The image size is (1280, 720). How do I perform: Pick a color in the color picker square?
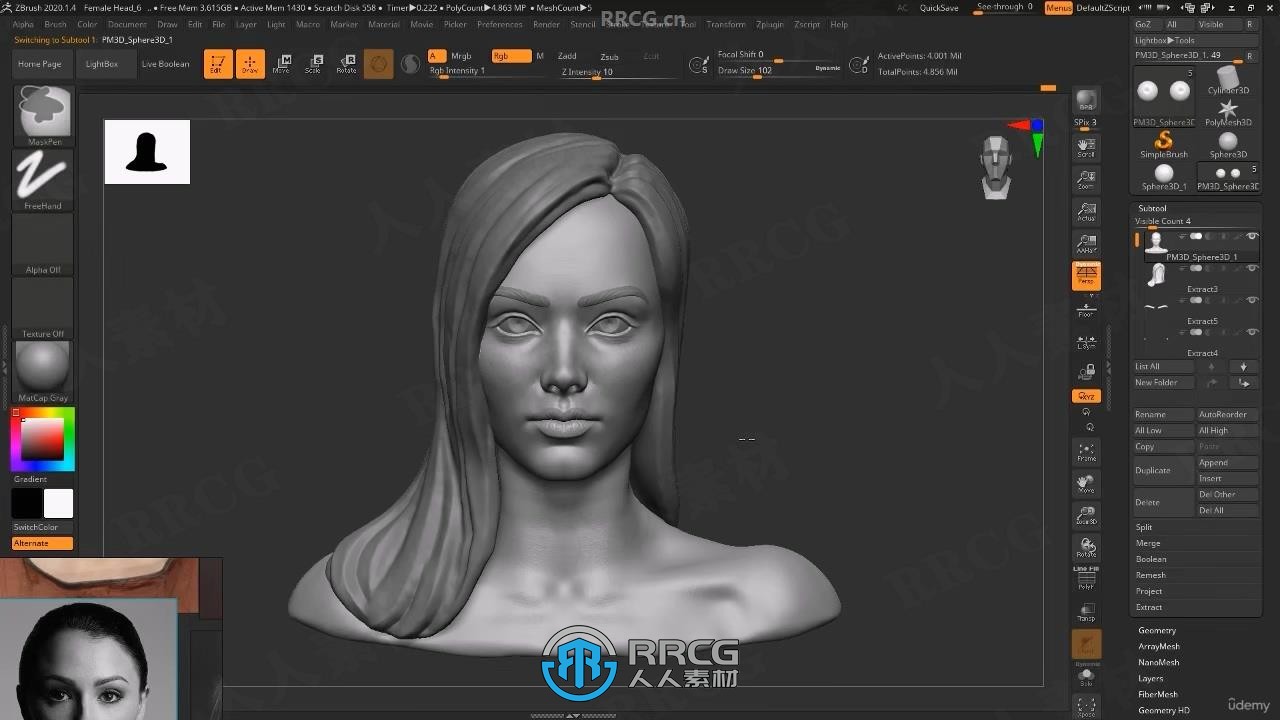click(43, 439)
